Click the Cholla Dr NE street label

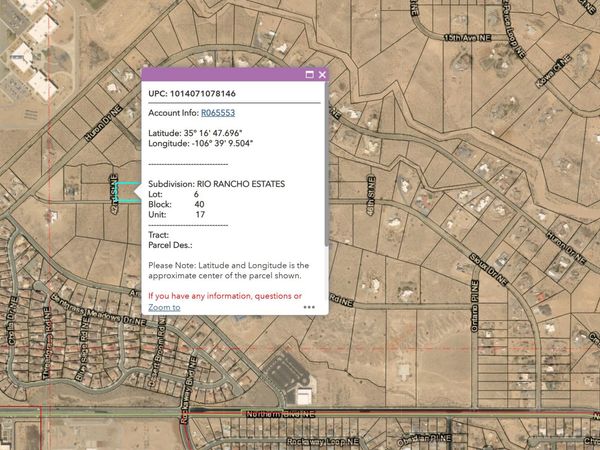[11, 320]
